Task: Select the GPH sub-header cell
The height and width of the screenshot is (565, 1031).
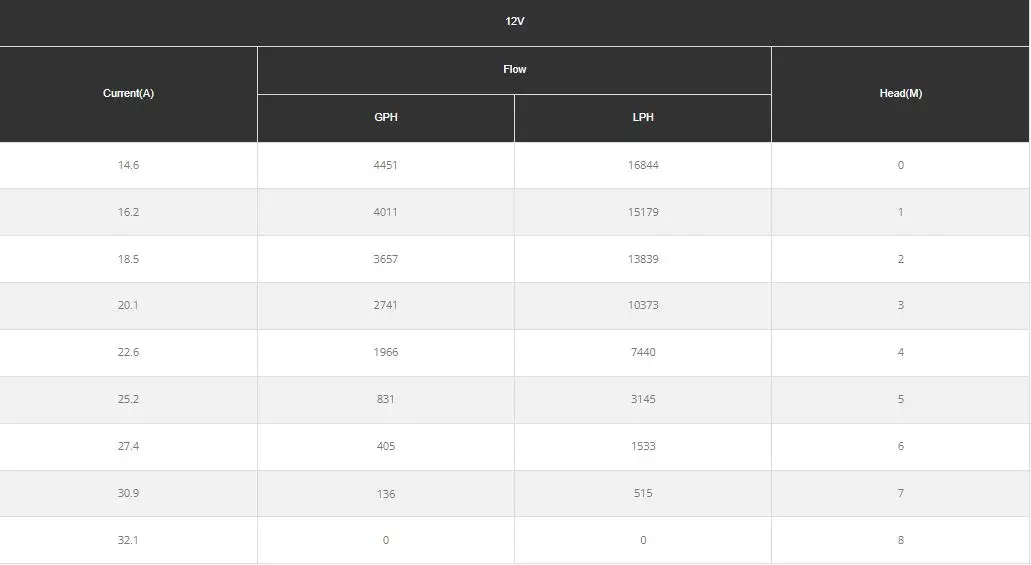Action: [x=385, y=117]
